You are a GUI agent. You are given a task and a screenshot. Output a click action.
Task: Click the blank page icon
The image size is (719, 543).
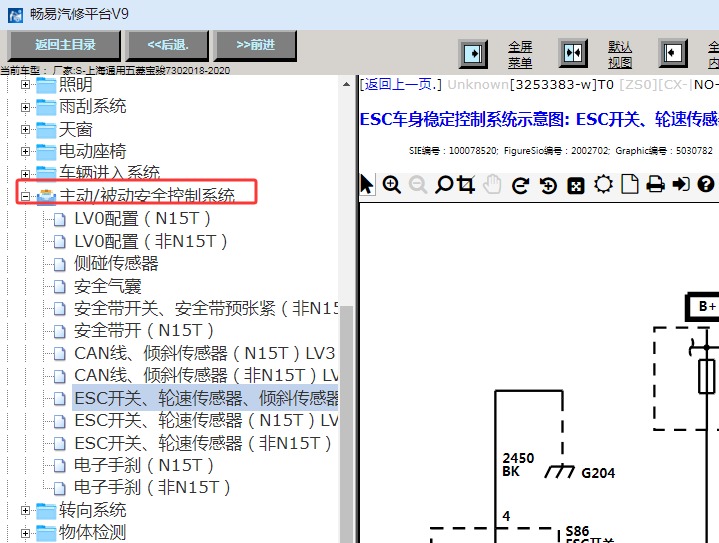tap(630, 185)
